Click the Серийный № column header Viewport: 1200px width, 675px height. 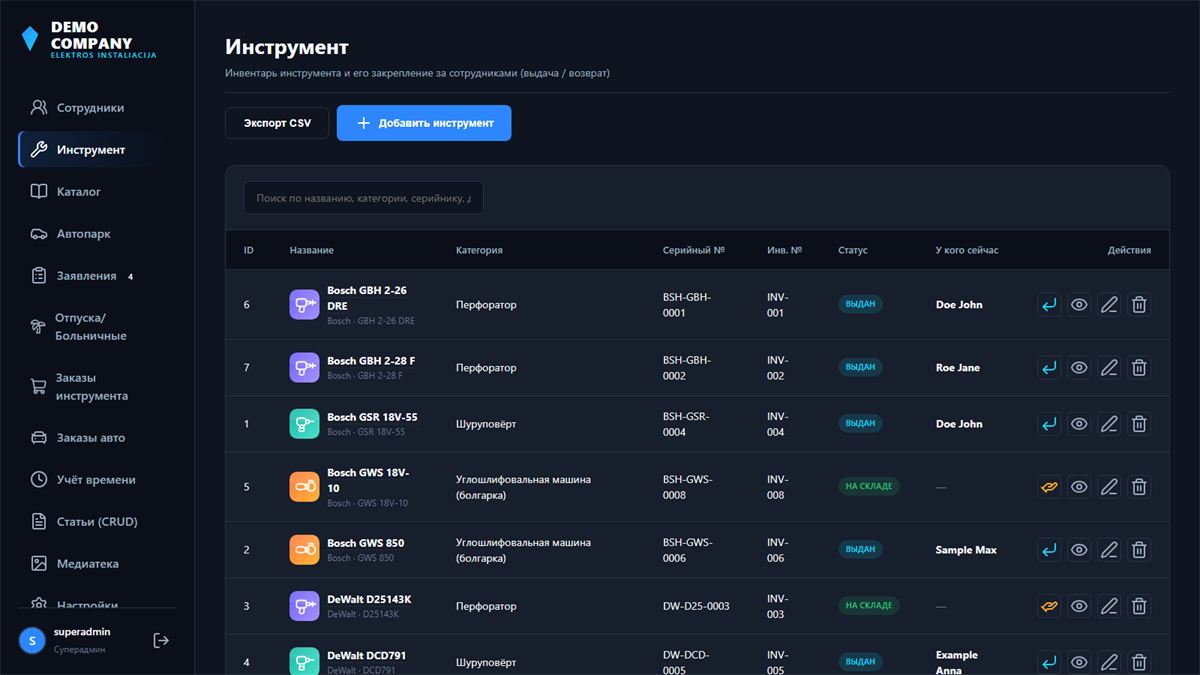point(694,250)
